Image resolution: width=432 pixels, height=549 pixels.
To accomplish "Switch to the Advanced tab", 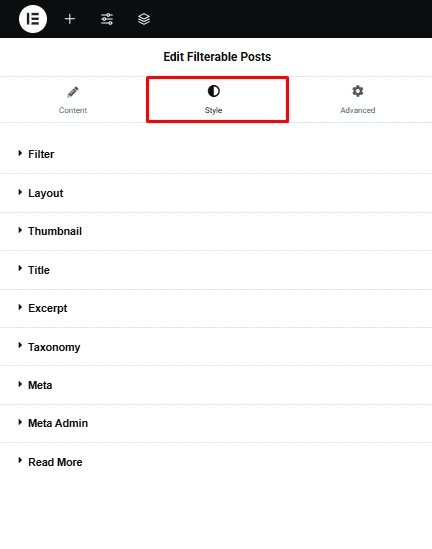I will point(357,100).
